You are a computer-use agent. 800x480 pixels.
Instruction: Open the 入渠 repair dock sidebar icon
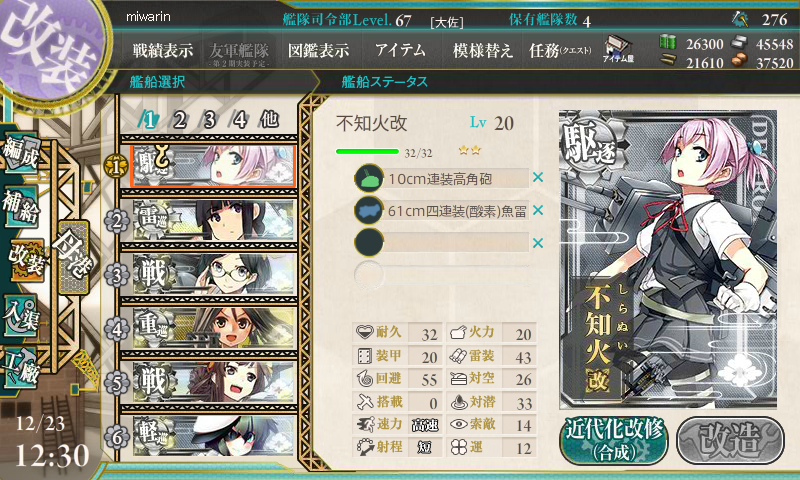tap(21, 316)
